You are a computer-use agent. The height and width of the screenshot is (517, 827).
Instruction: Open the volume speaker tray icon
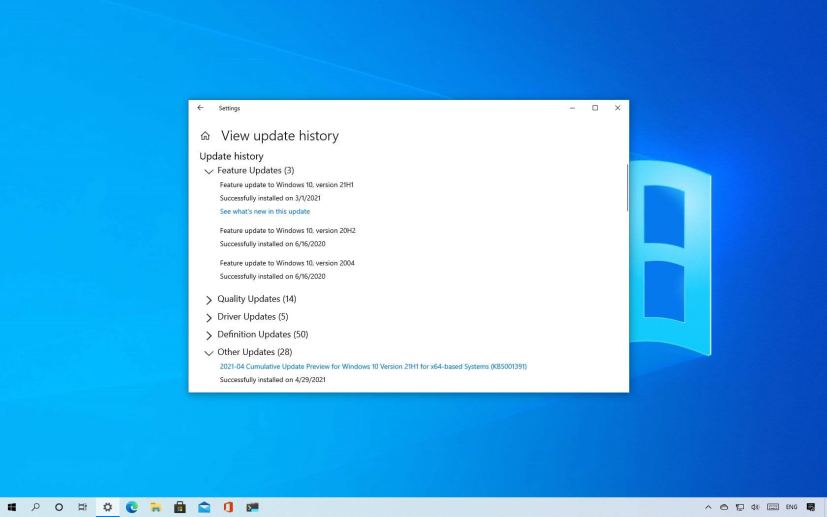click(x=755, y=507)
